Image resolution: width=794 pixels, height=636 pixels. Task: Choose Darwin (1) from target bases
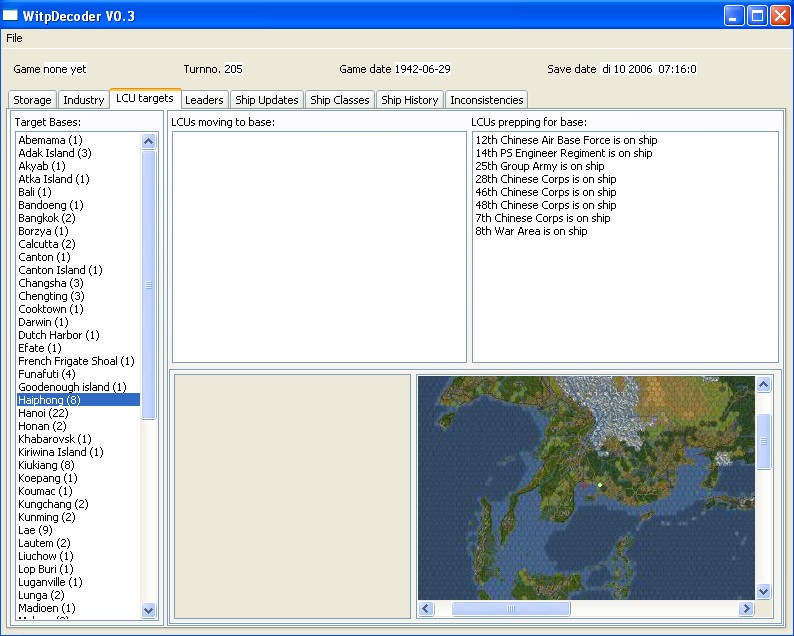tap(43, 322)
